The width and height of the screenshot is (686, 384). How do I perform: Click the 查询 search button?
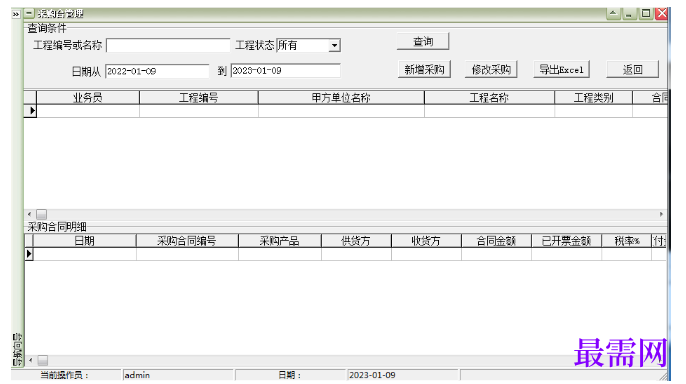tap(423, 42)
